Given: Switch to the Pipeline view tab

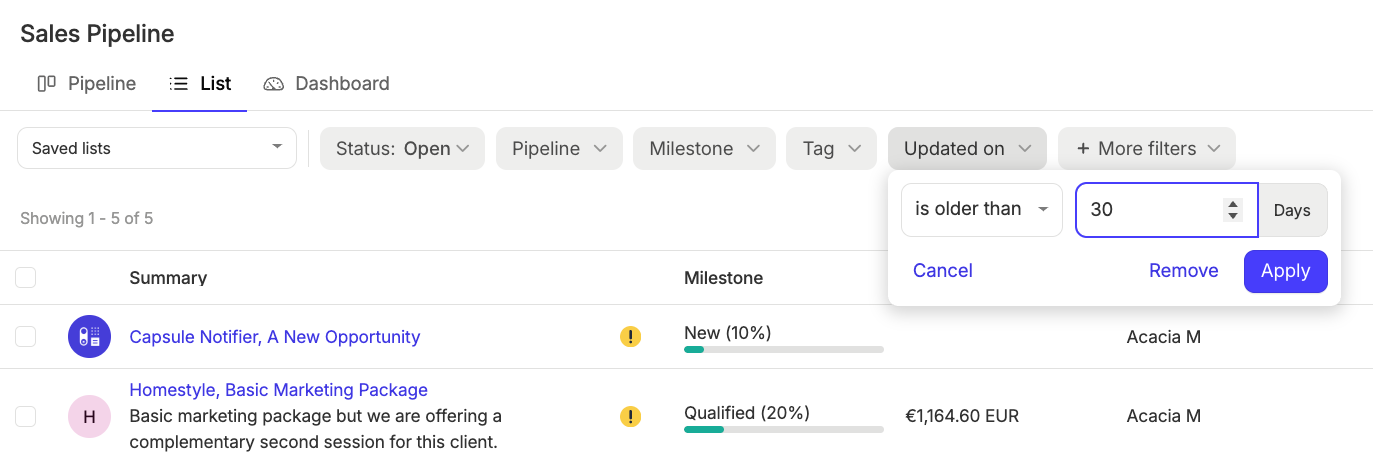Looking at the screenshot, I should click(86, 84).
